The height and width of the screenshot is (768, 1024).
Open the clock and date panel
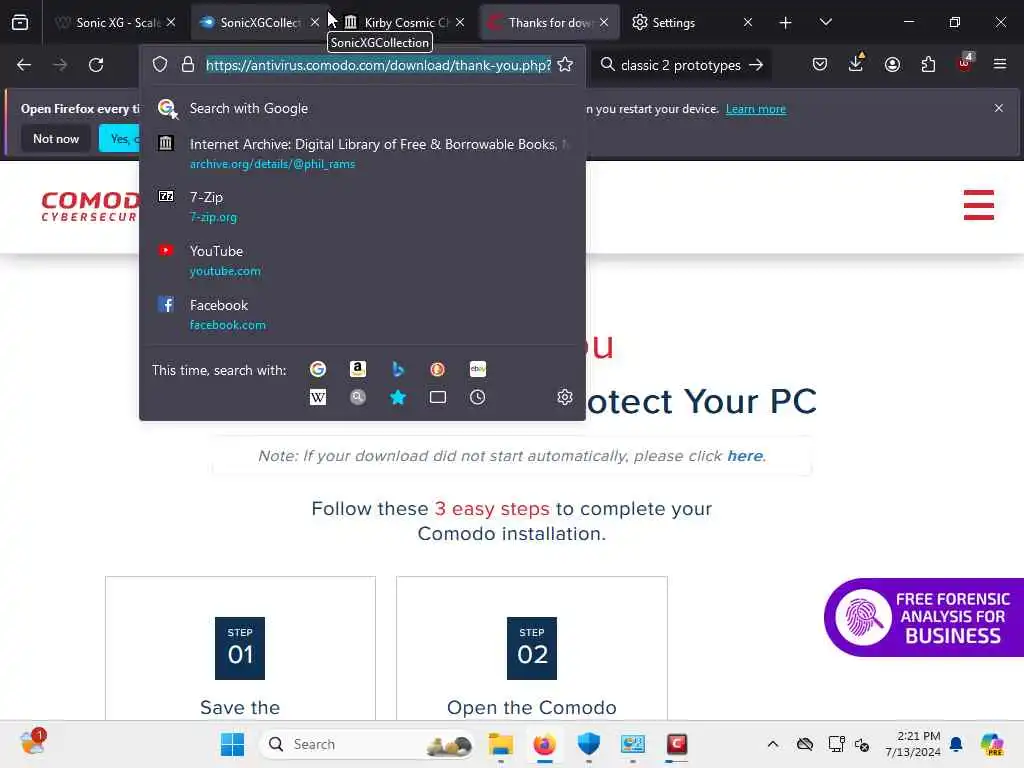[x=913, y=744]
